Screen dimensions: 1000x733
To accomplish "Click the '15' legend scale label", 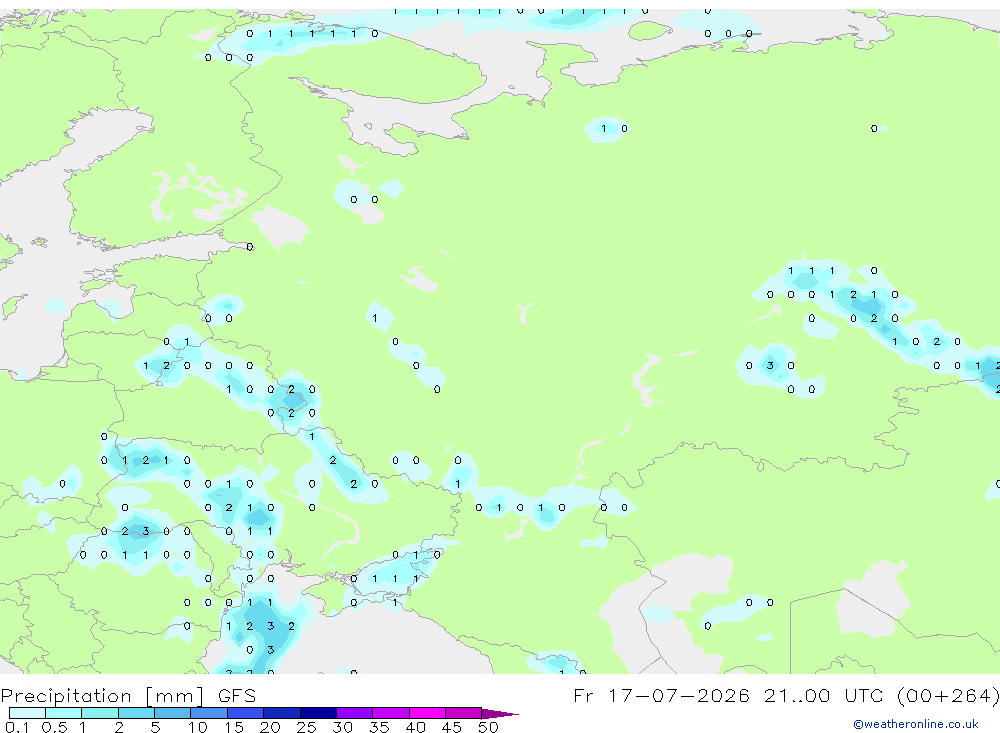I will point(234,727).
